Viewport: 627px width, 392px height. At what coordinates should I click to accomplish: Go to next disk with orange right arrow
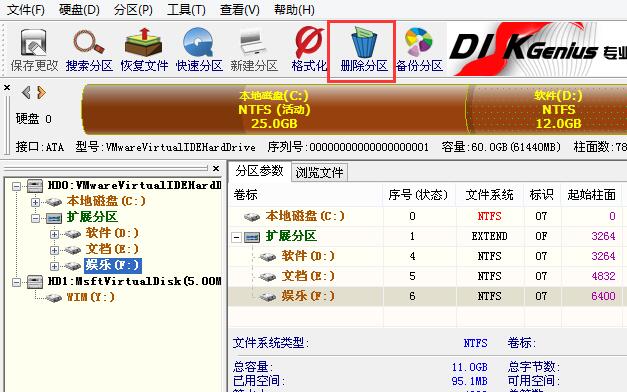41,92
